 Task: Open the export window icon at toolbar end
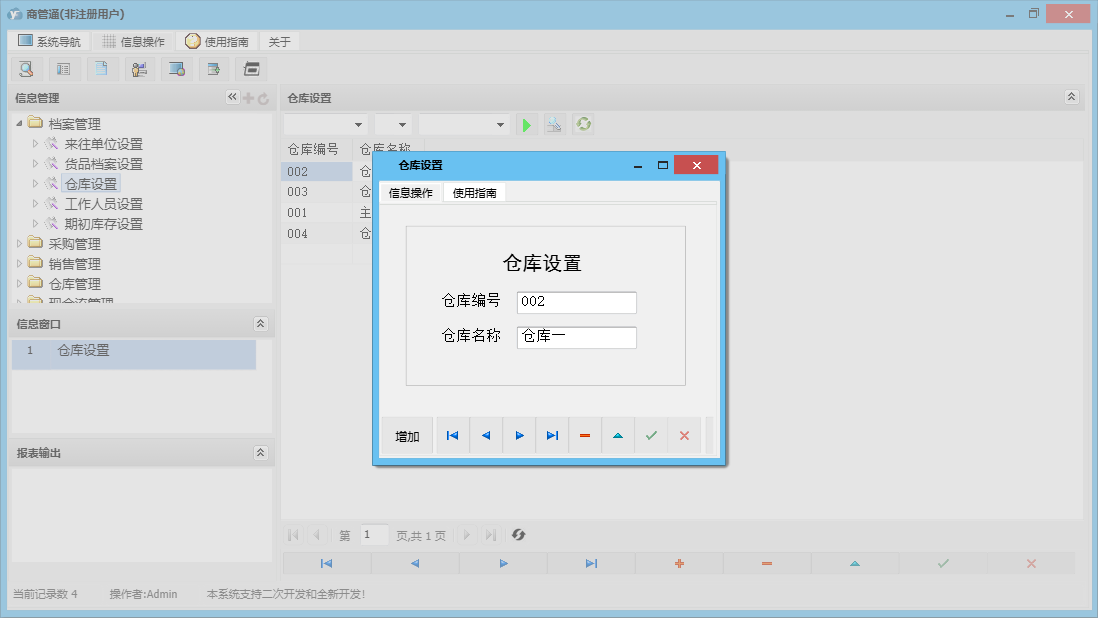(213, 68)
